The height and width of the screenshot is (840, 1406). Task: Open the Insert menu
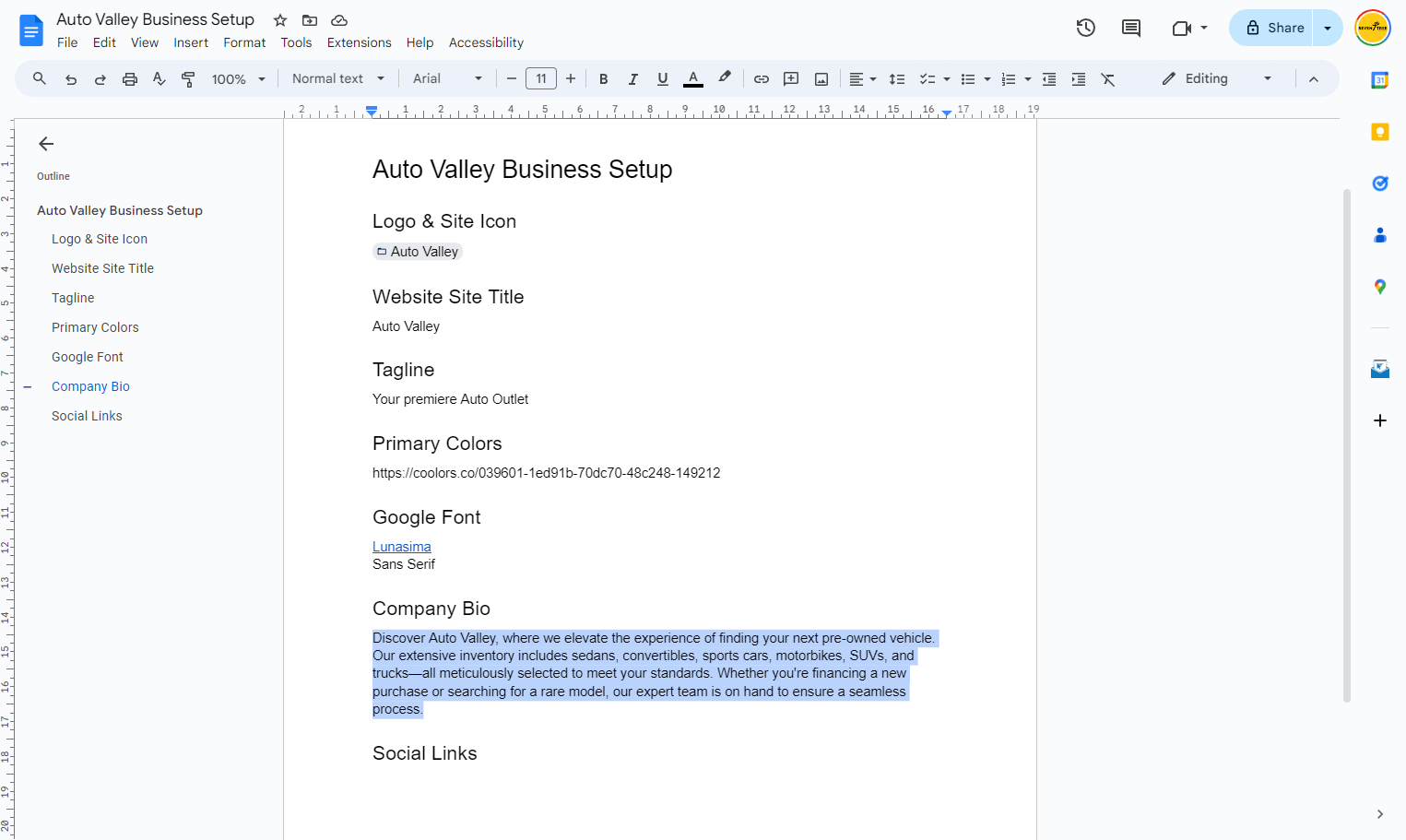[191, 42]
